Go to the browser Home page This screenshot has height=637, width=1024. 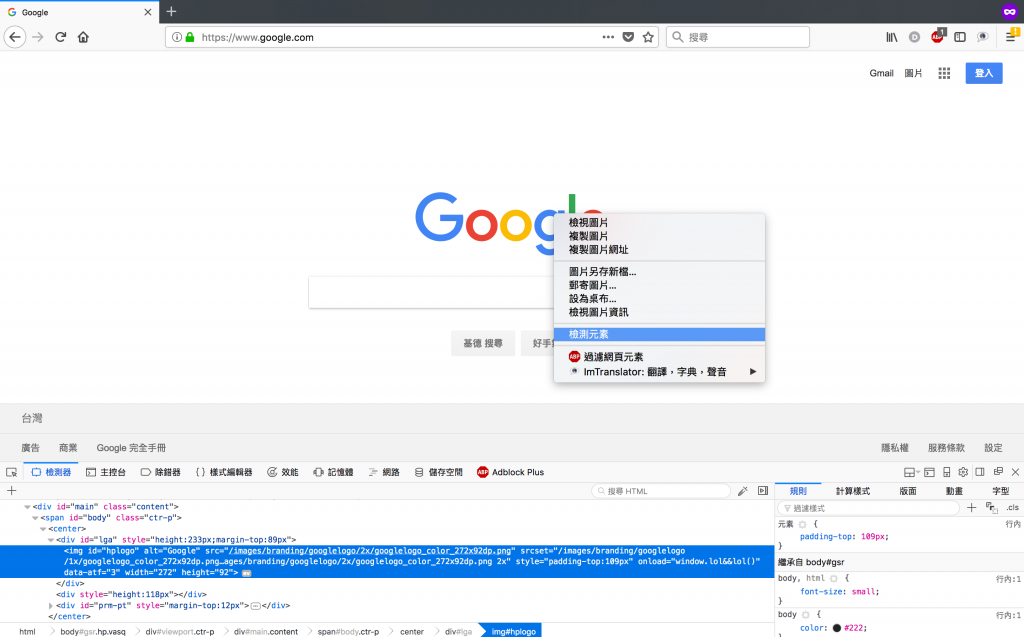[83, 37]
